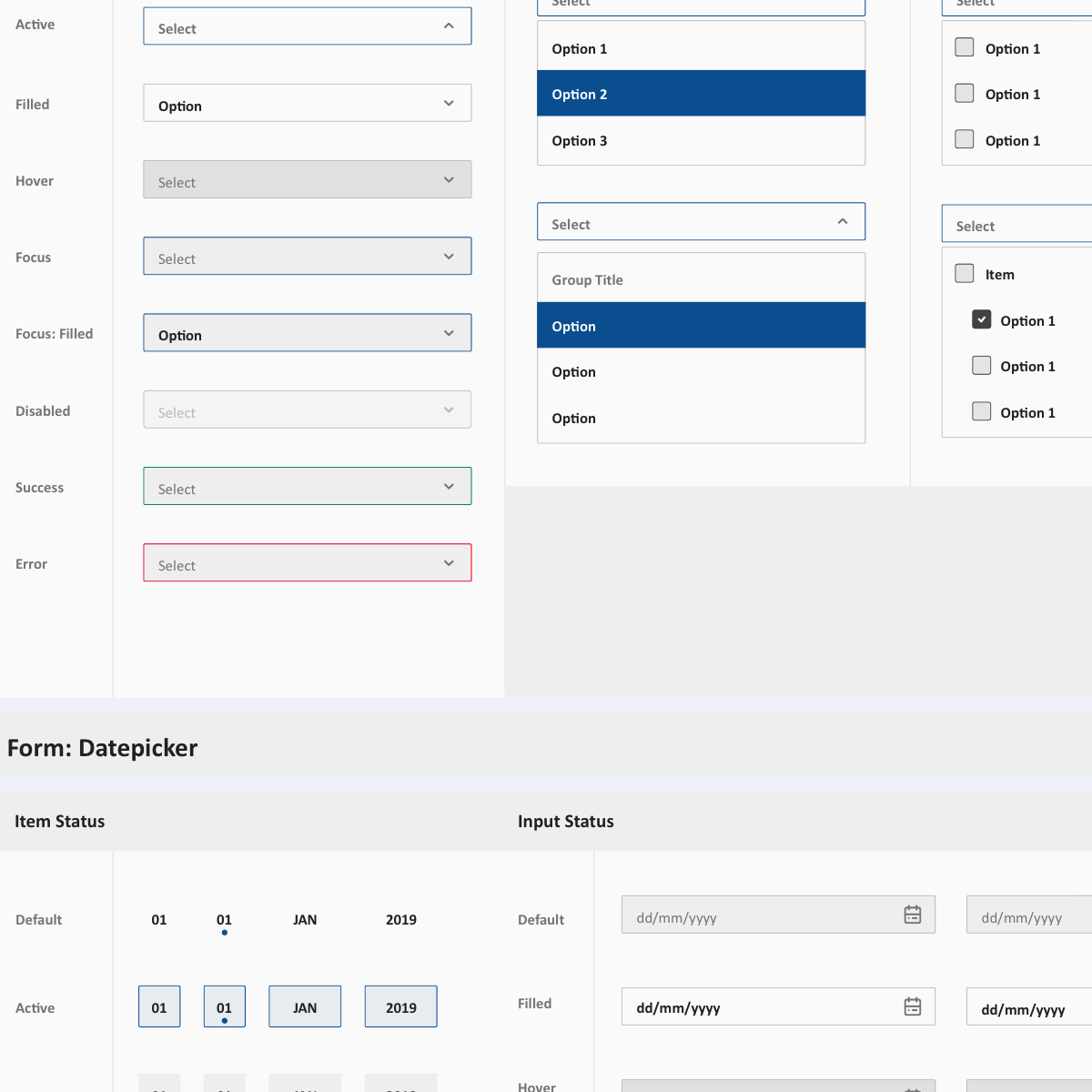Select Option 3 from the list
The width and height of the screenshot is (1092, 1092).
pos(701,141)
